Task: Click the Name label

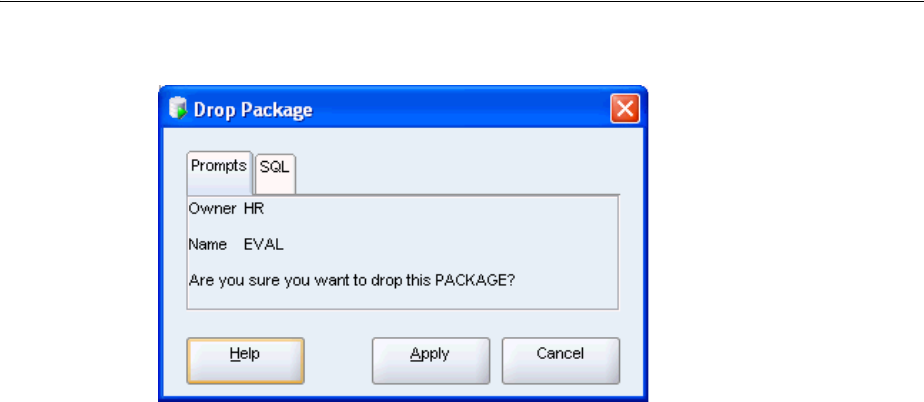Action: click(208, 245)
